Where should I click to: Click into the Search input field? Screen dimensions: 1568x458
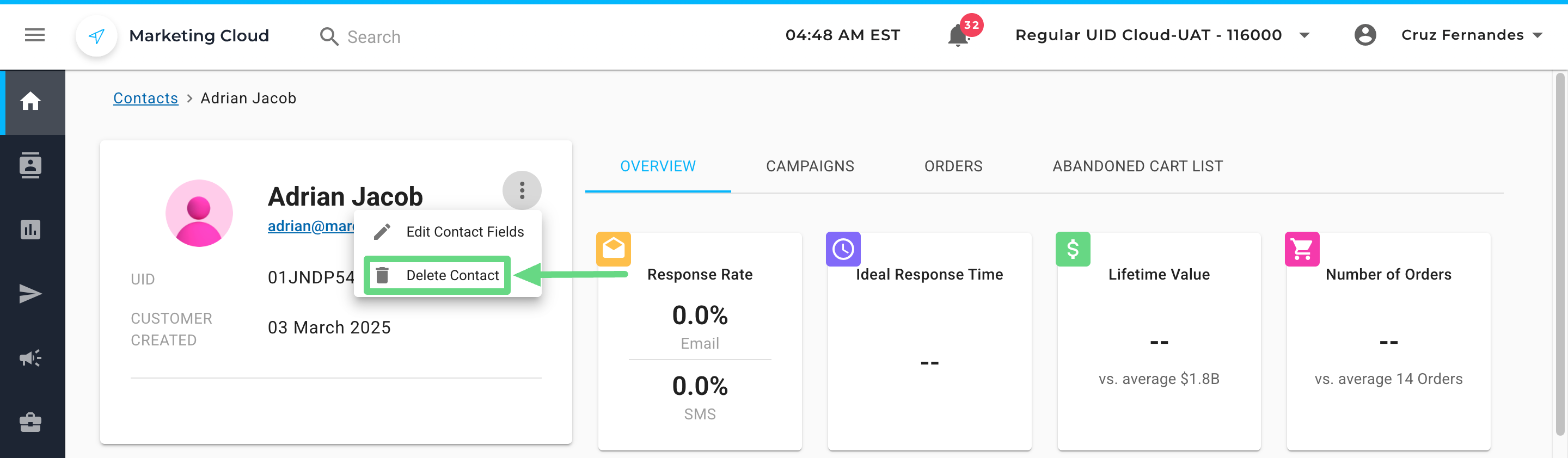point(373,37)
